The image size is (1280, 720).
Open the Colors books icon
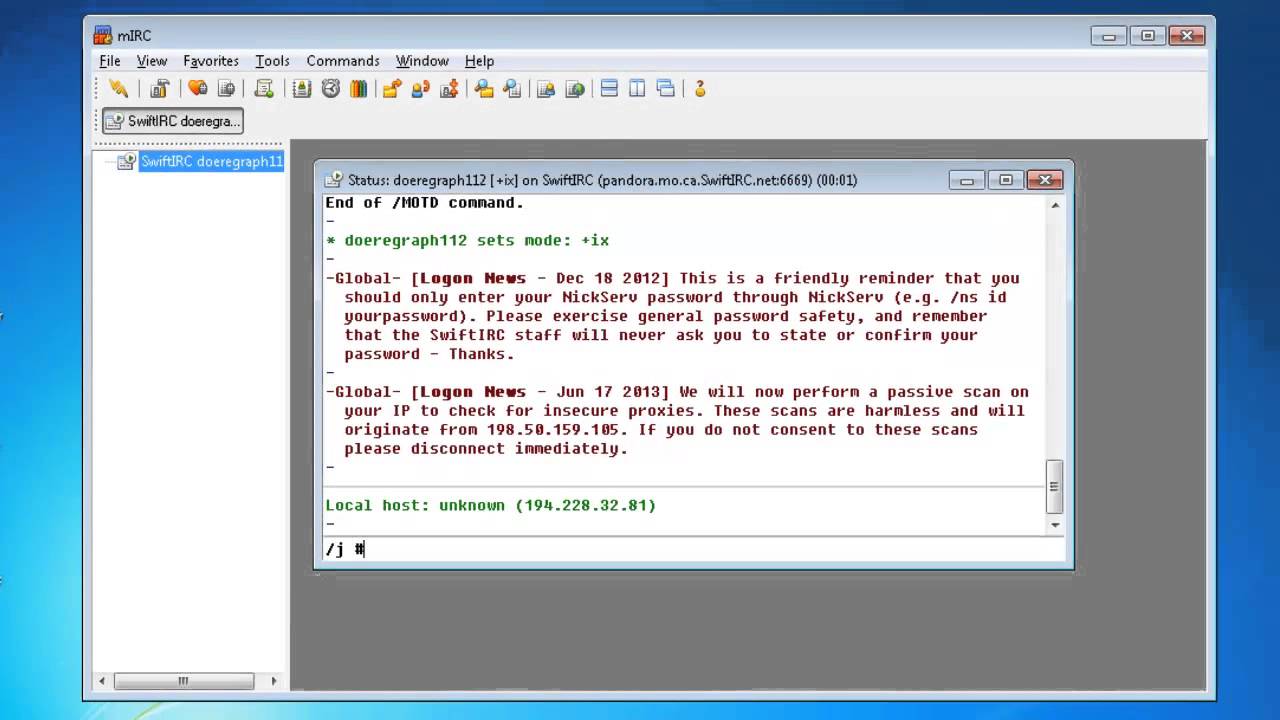tap(358, 89)
